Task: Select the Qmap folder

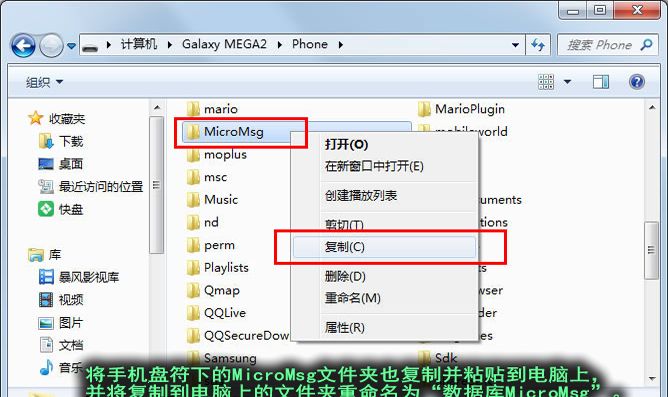Action: pos(213,290)
